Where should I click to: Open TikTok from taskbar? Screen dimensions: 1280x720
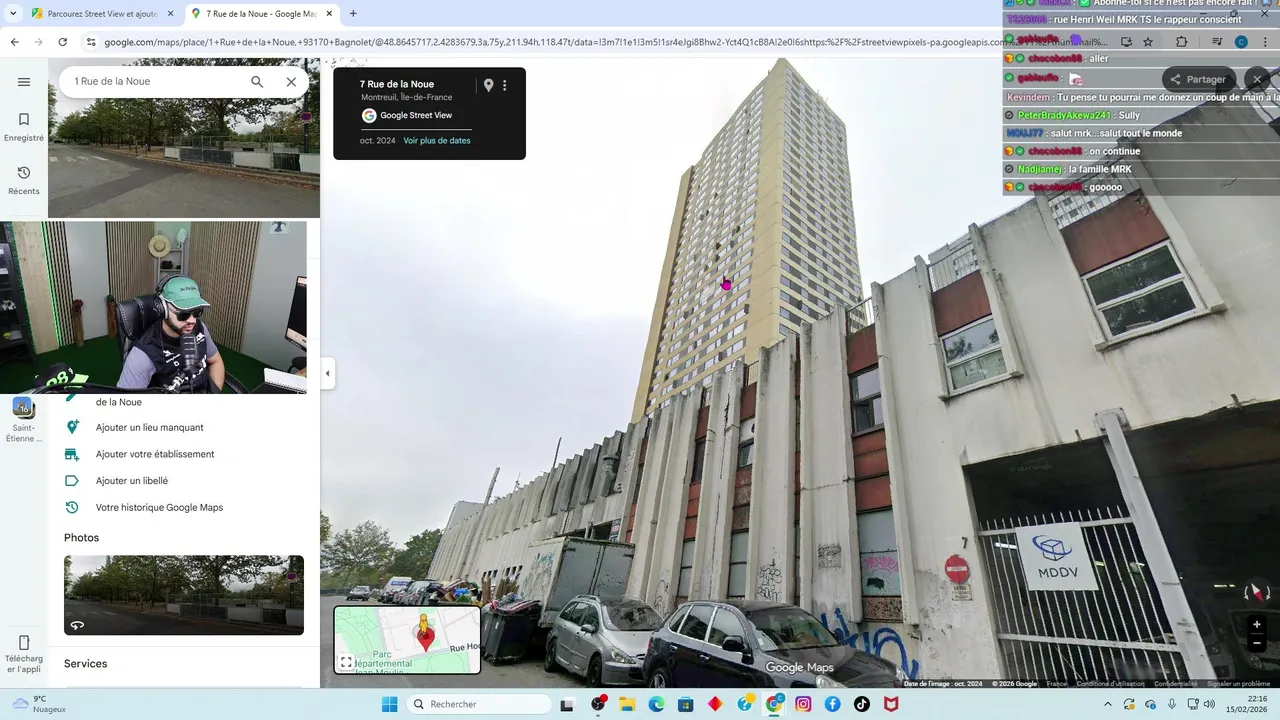click(x=861, y=704)
